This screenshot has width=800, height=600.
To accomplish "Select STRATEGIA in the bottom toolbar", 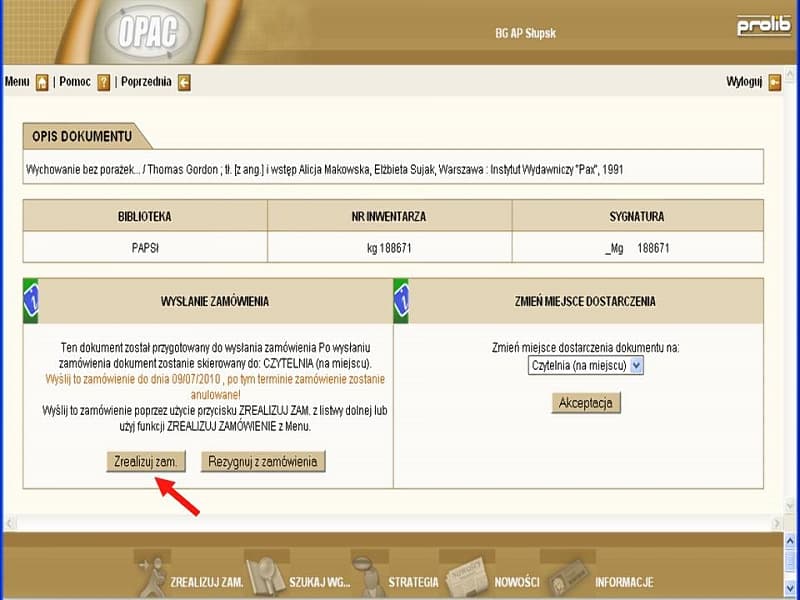I will [x=413, y=581].
